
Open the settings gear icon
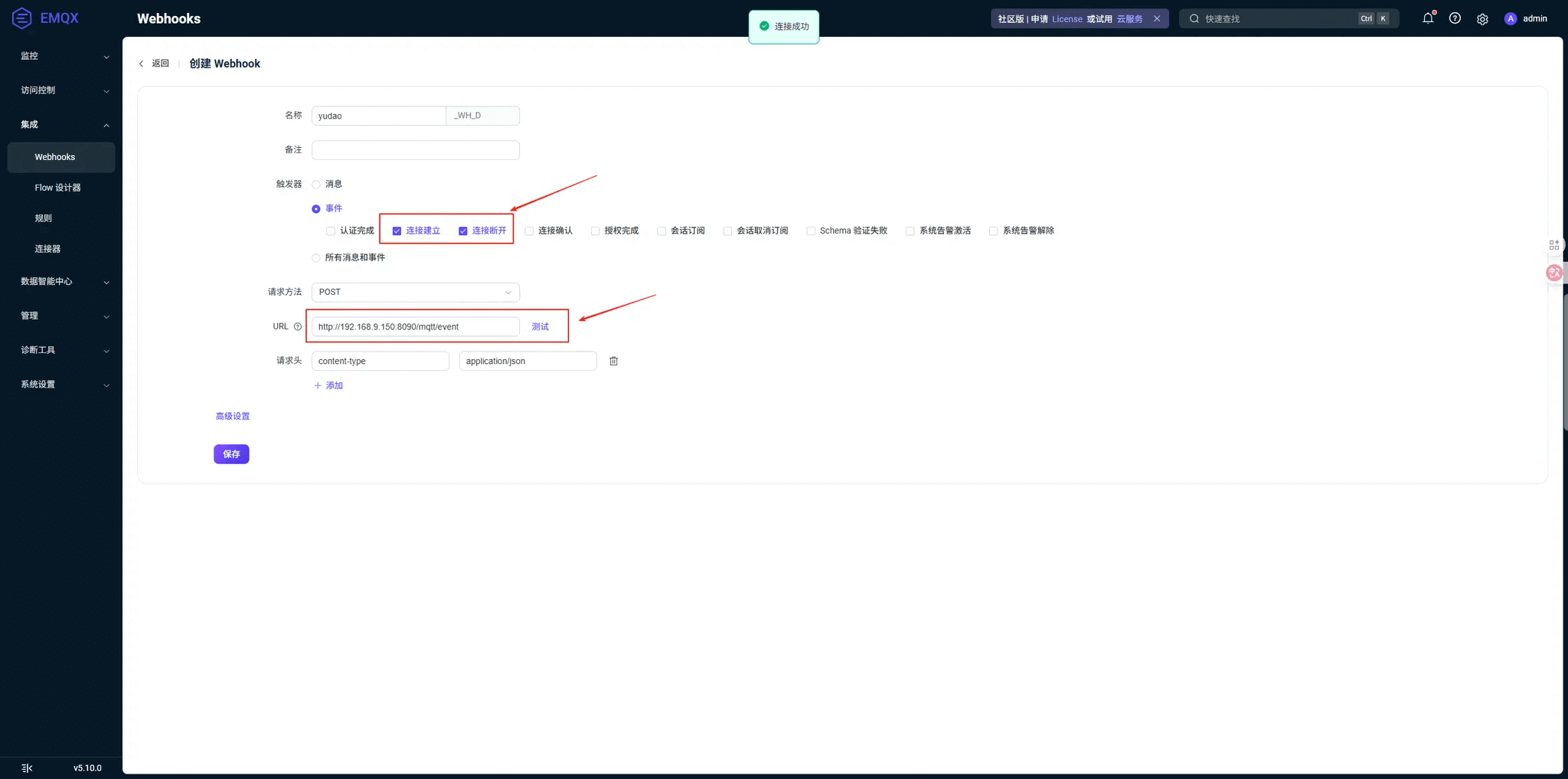pyautogui.click(x=1483, y=18)
